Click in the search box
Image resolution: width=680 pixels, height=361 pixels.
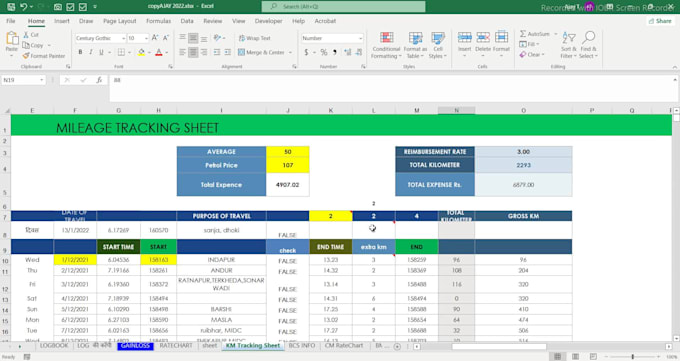[x=343, y=7]
